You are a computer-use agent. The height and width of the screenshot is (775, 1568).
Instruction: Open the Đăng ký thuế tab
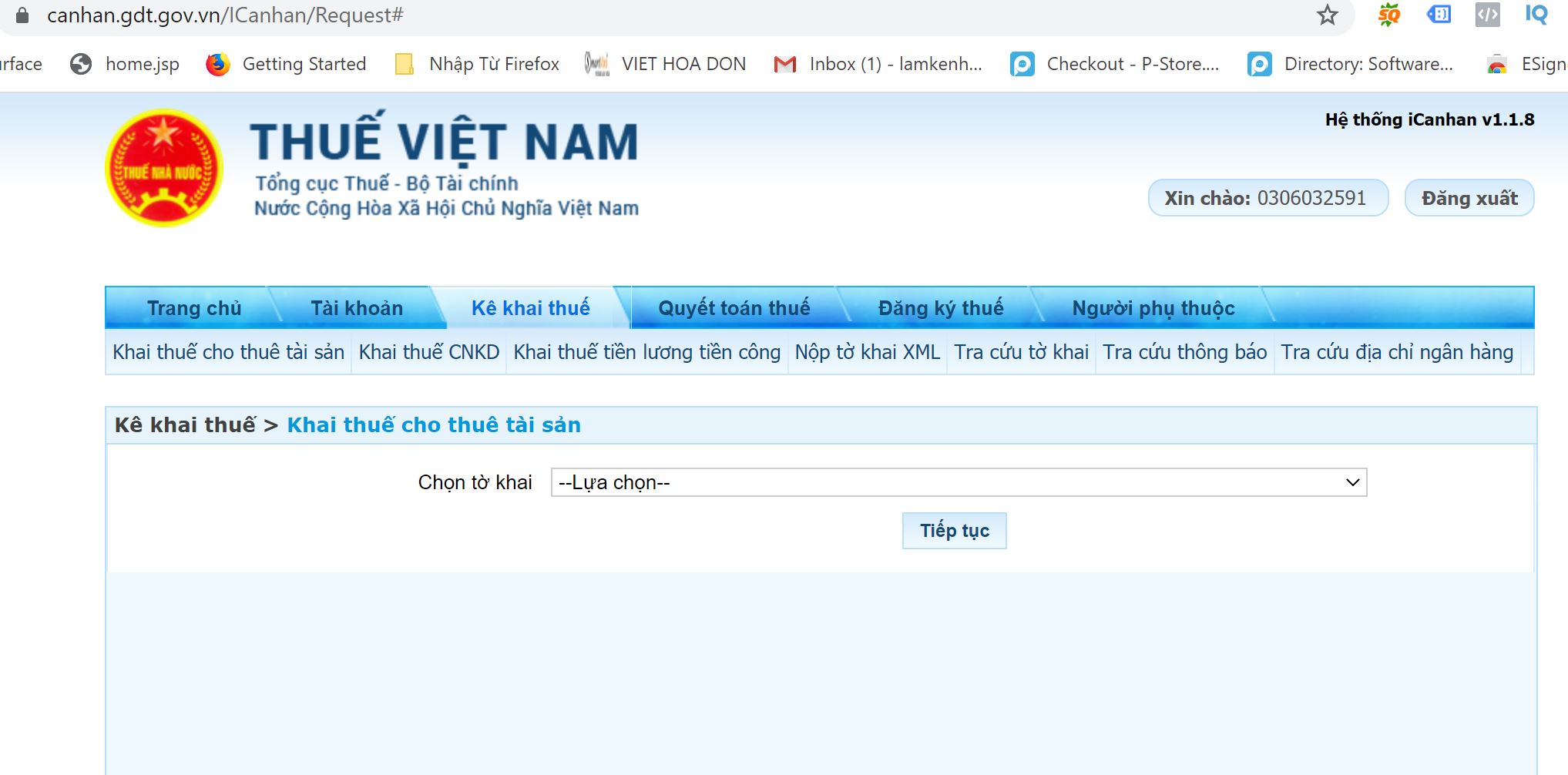940,308
